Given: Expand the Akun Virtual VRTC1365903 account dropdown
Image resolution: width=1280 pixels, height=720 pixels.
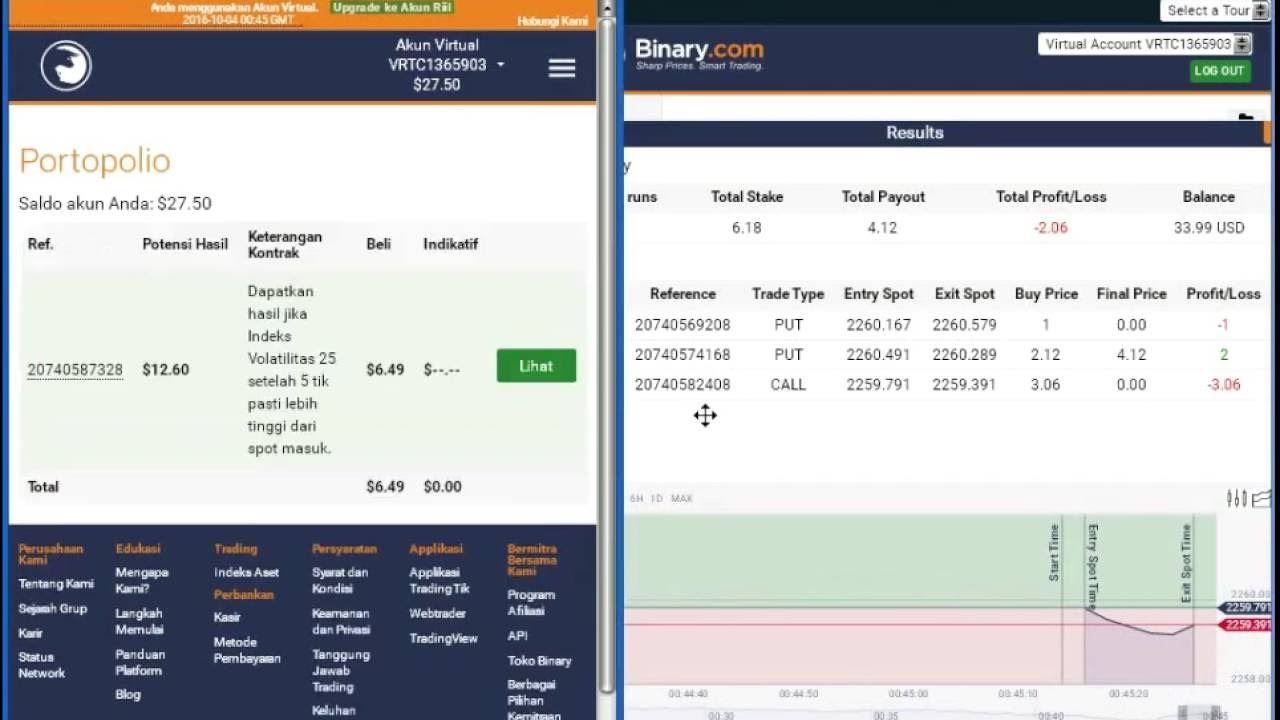Looking at the screenshot, I should tap(445, 65).
